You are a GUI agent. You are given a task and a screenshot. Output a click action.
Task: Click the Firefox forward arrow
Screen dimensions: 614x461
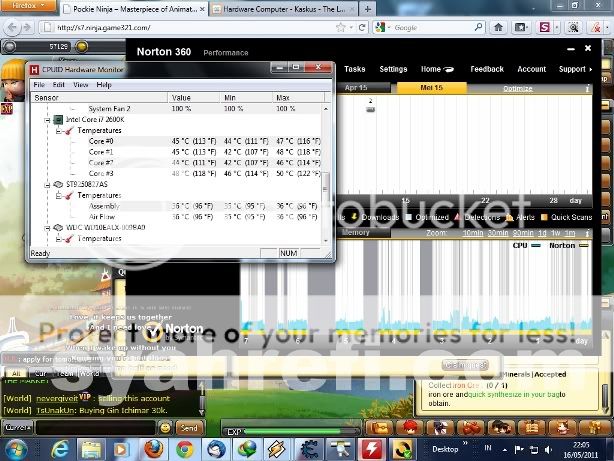27,27
